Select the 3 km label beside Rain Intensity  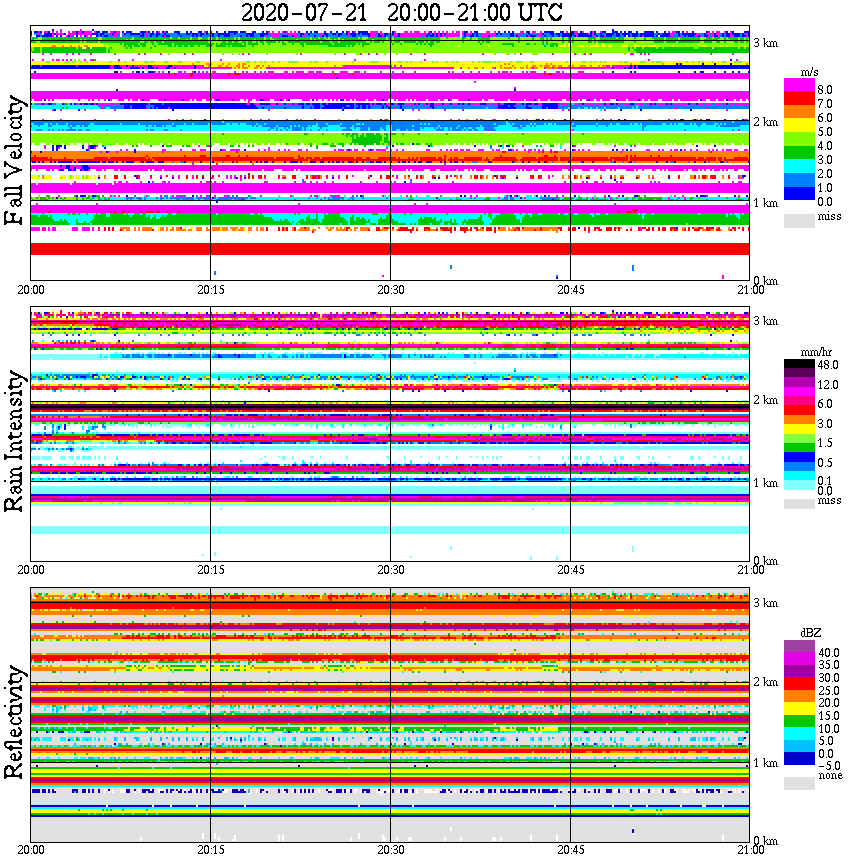[766, 322]
